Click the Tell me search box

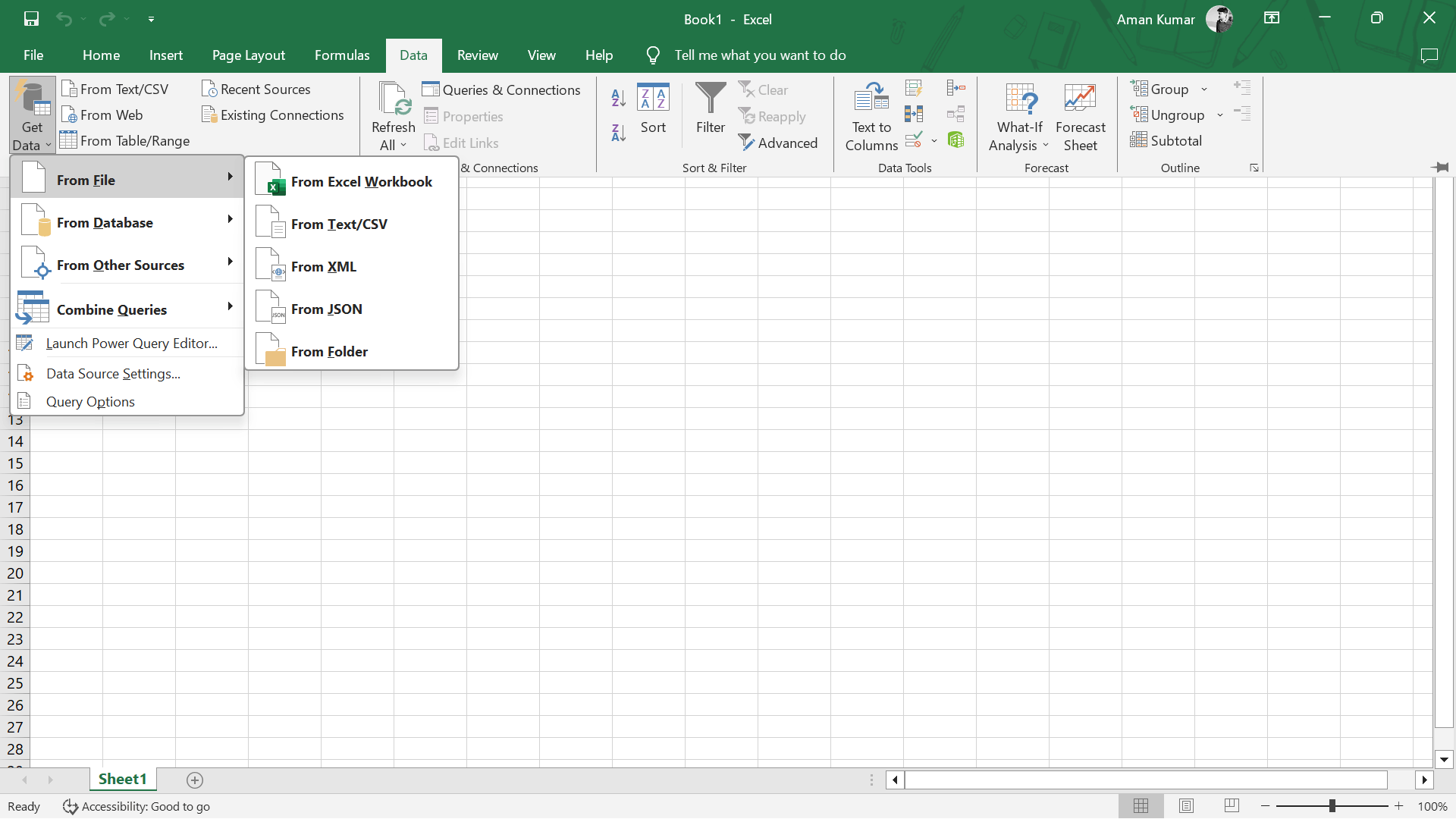coord(760,55)
